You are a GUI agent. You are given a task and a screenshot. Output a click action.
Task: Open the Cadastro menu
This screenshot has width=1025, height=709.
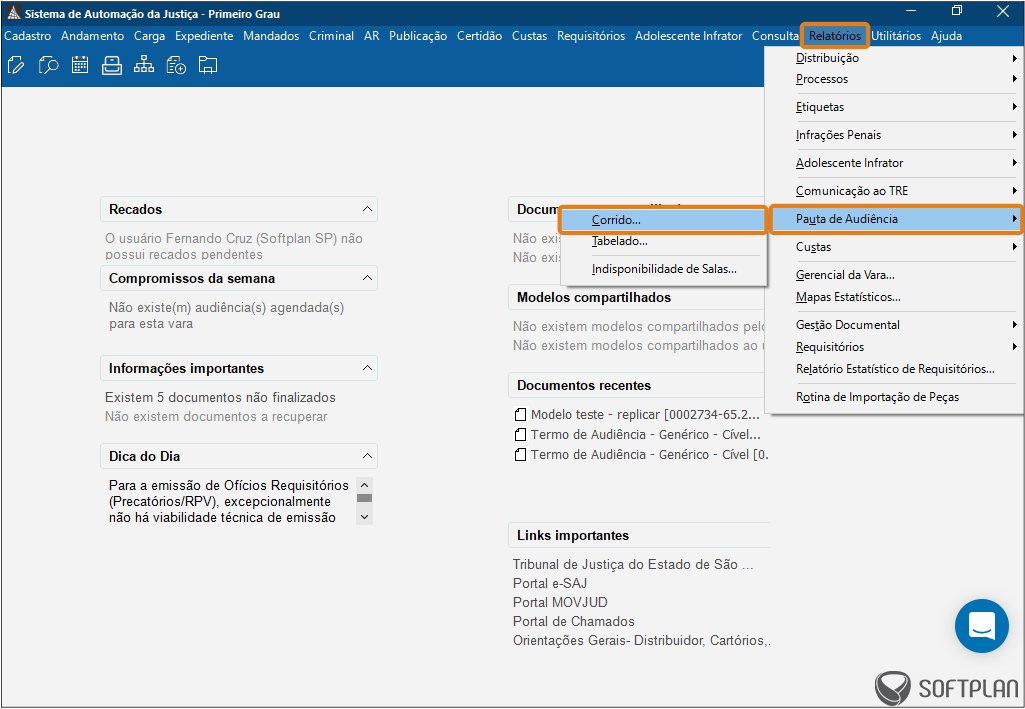click(x=27, y=36)
